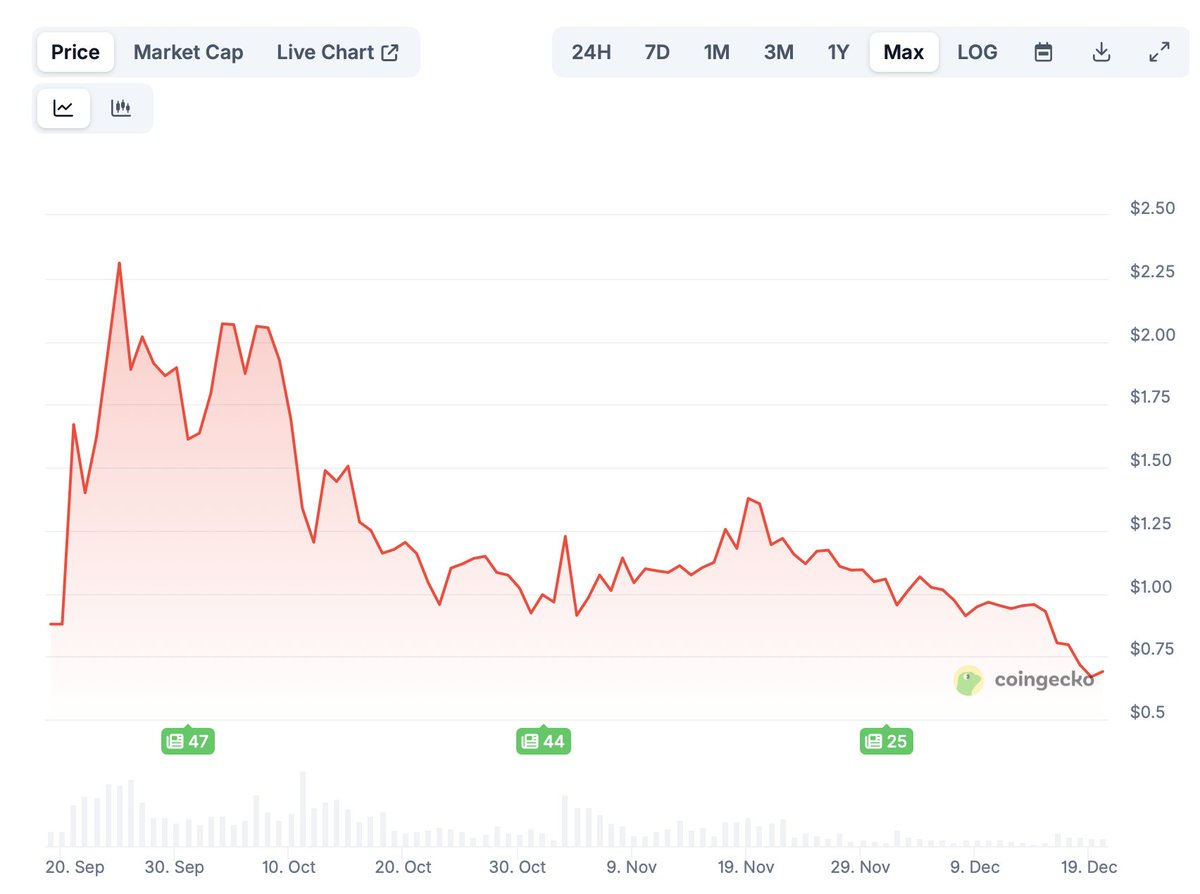Switch to line chart view
This screenshot has width=1200, height=894.
point(63,108)
